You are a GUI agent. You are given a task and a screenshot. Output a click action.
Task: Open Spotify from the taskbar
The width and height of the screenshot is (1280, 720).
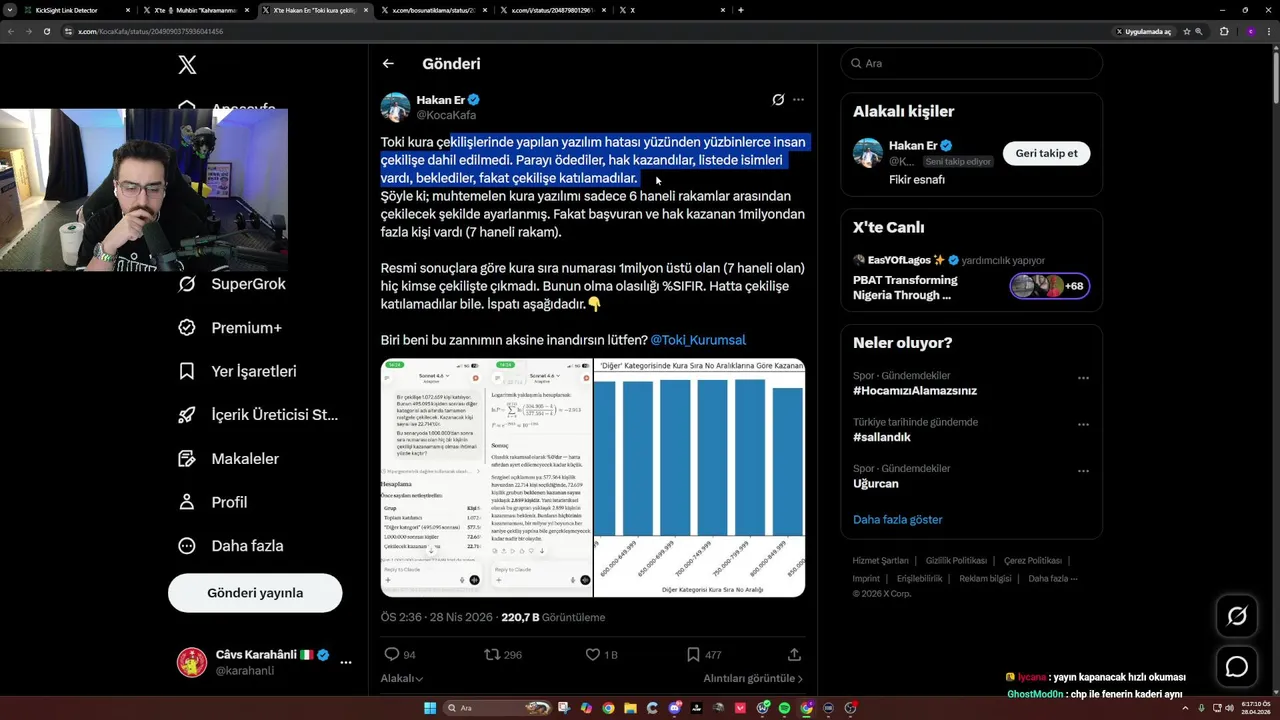[784, 708]
